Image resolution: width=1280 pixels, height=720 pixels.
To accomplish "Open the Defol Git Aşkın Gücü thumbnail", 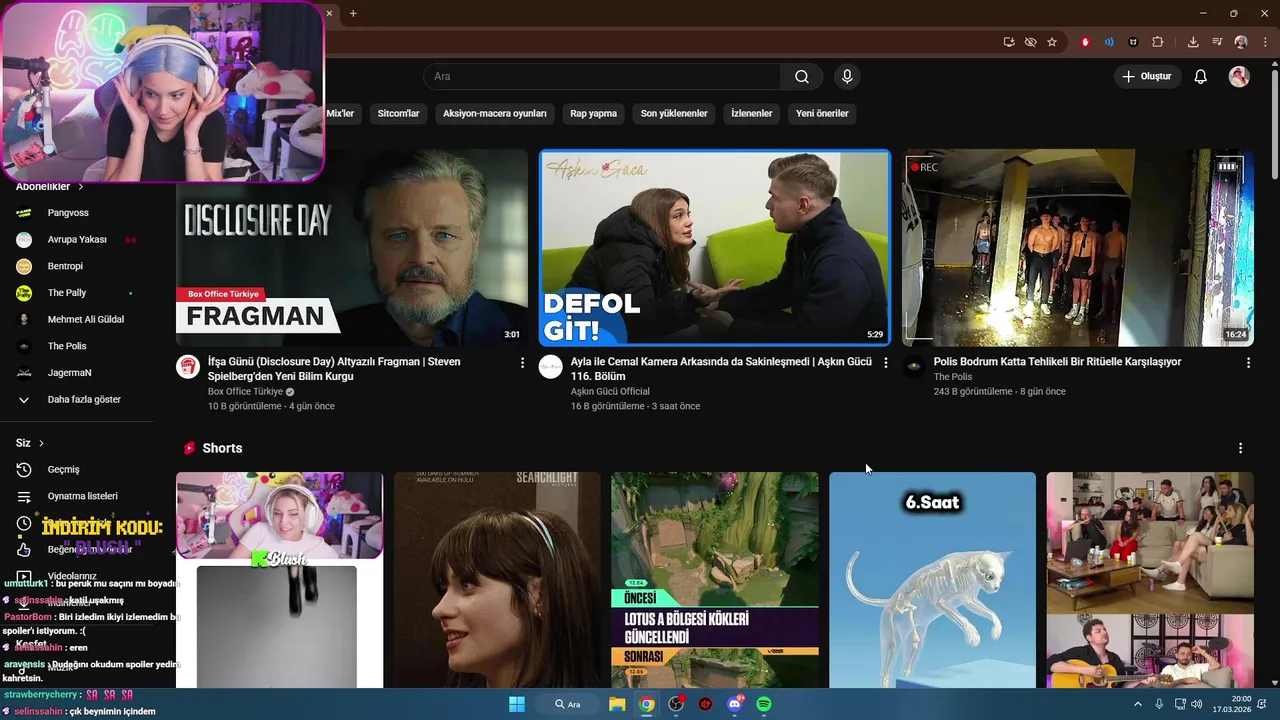I will coord(715,248).
